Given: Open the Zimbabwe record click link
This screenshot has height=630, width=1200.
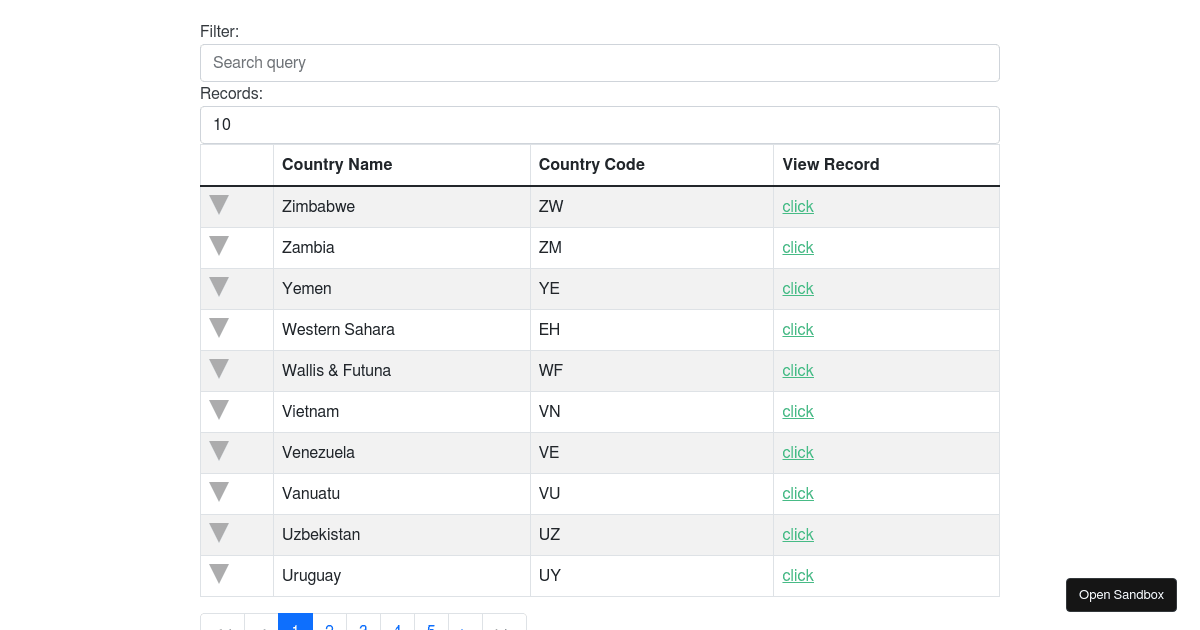Looking at the screenshot, I should pyautogui.click(x=798, y=207).
